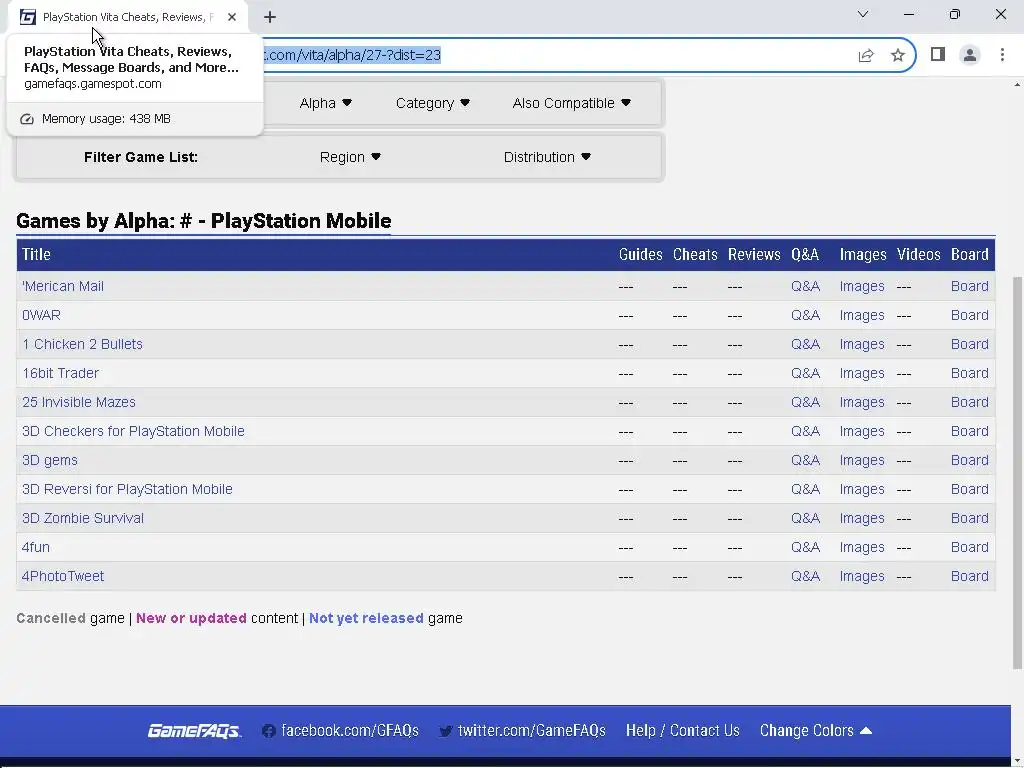This screenshot has height=768, width=1024.
Task: Click the Not yet released legend text
Action: (x=366, y=618)
